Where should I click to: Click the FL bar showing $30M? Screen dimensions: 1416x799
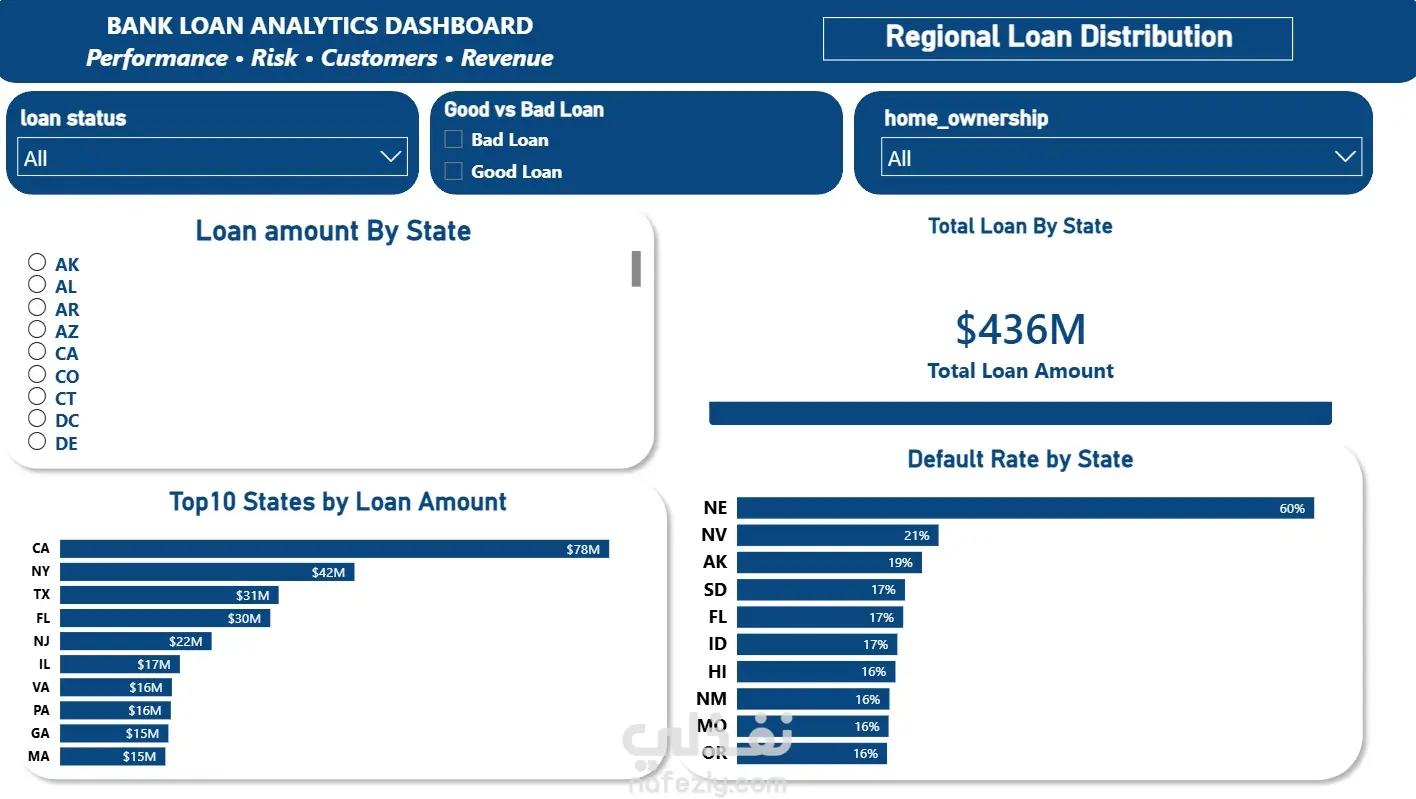(x=165, y=618)
